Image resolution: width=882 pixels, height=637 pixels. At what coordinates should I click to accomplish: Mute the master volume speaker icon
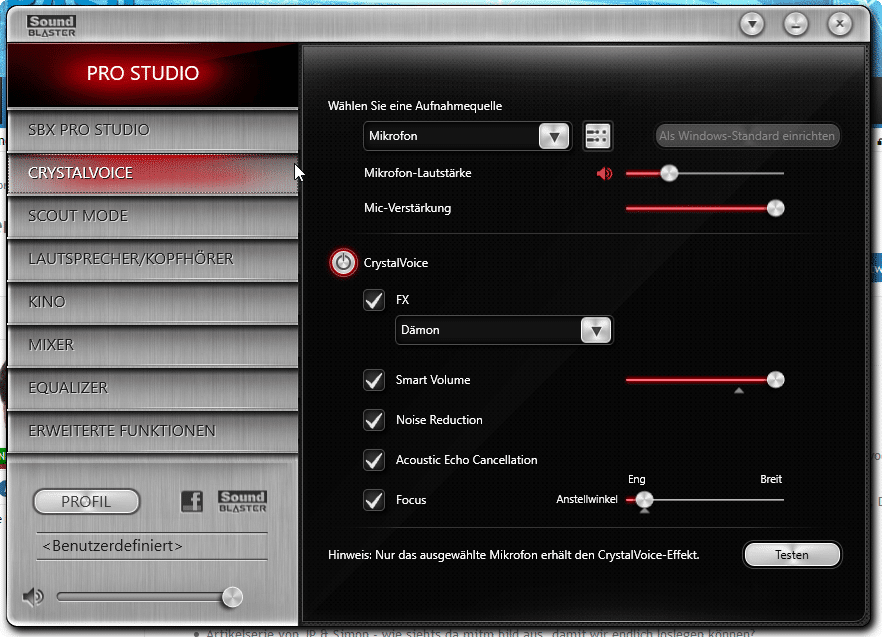tap(33, 597)
